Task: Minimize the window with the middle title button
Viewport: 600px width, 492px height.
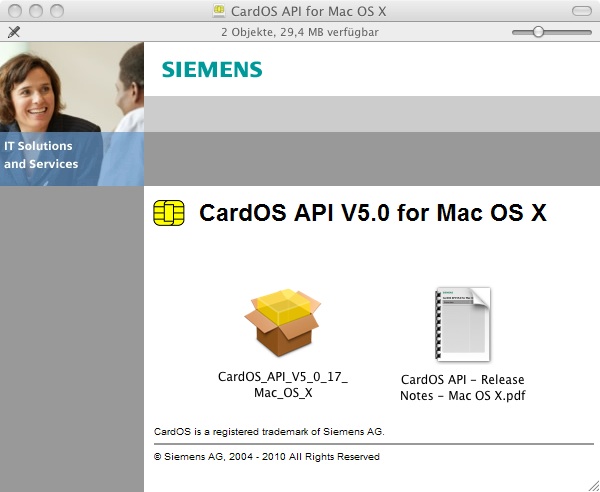Action: click(x=35, y=11)
